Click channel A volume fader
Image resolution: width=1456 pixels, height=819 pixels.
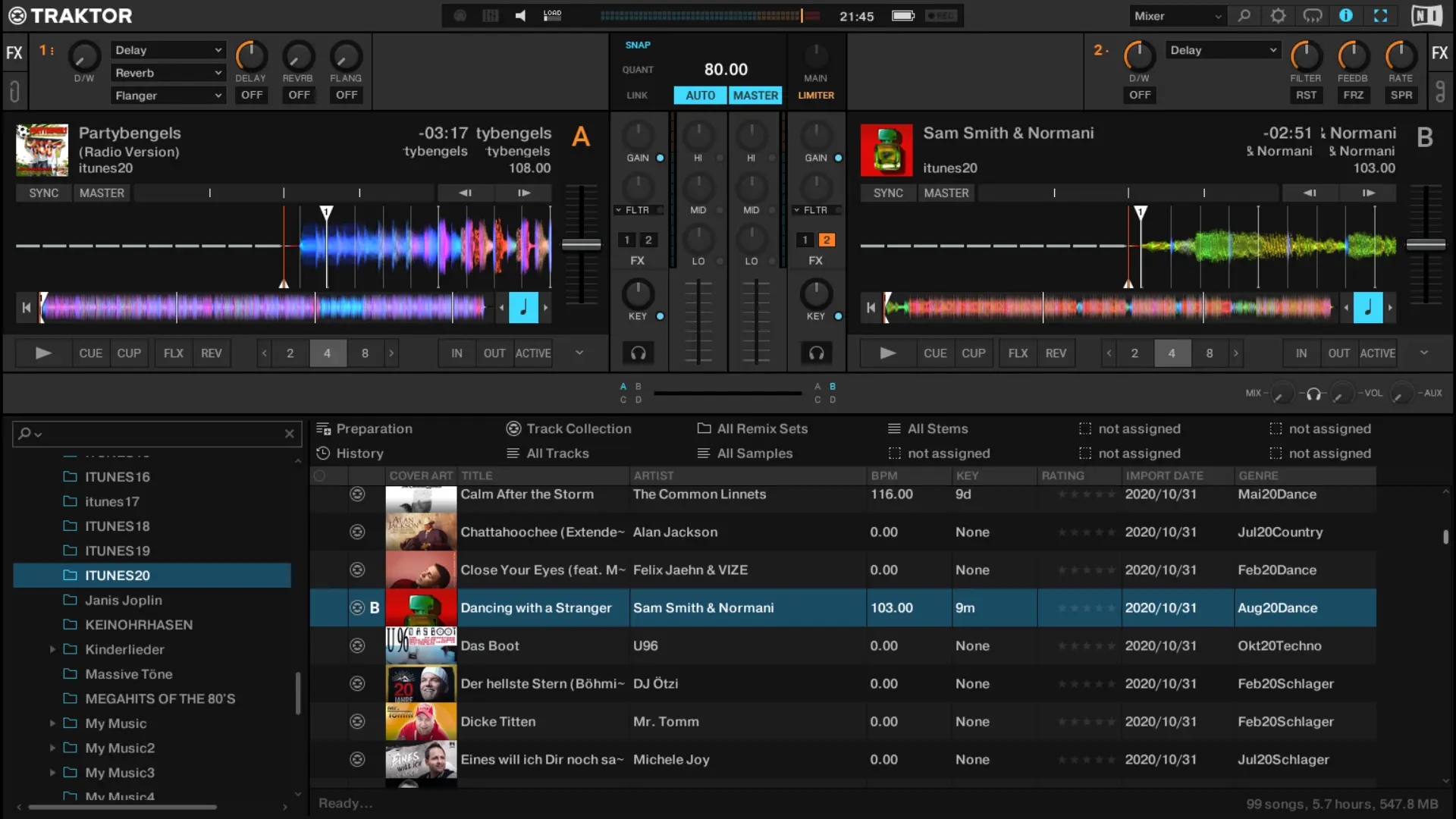point(698,322)
